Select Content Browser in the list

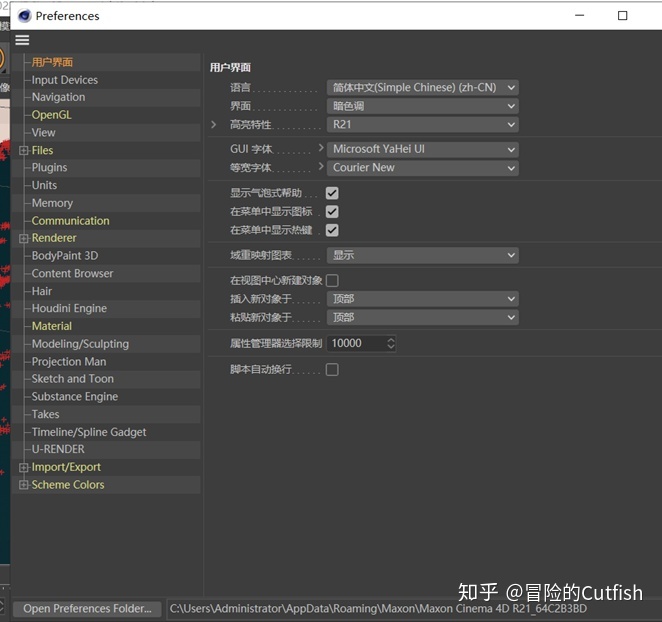pyautogui.click(x=73, y=274)
